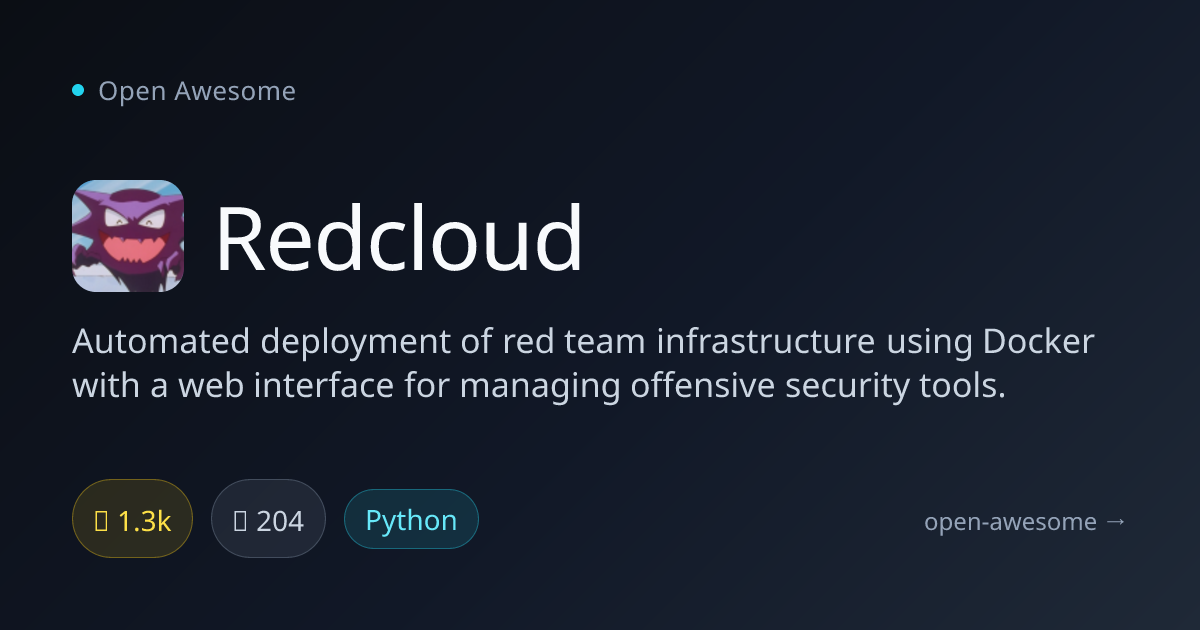Click the description line starting 'Automated deployment'
Image resolution: width=1200 pixels, height=630 pixels.
[584, 342]
